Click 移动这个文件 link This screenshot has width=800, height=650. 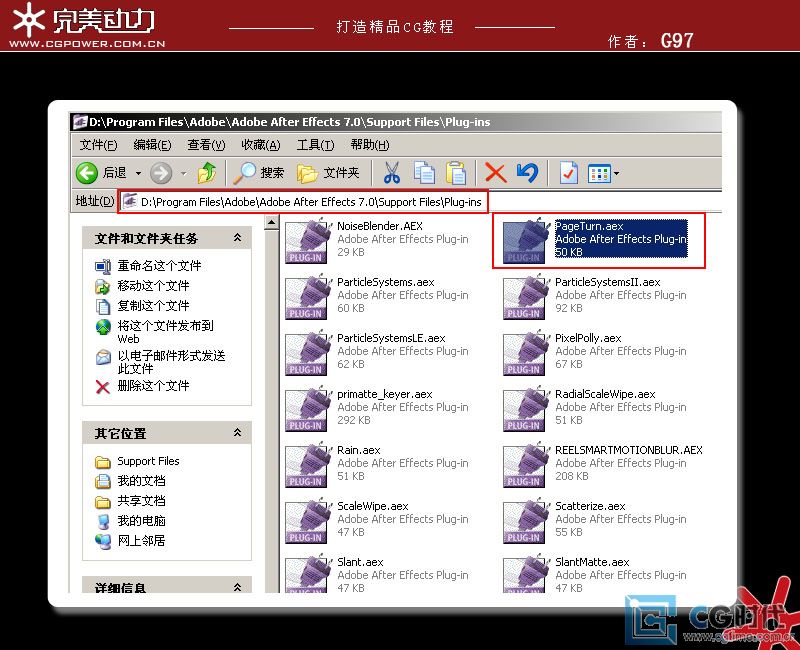[x=153, y=286]
